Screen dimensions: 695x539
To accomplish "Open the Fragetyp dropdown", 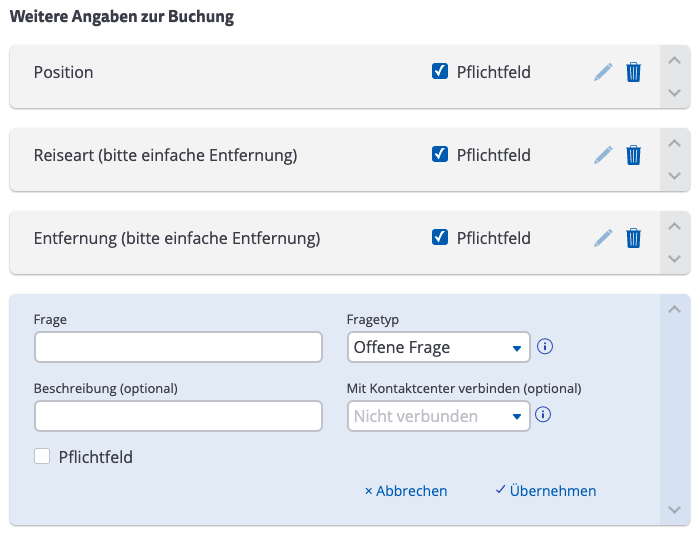I will (x=438, y=348).
